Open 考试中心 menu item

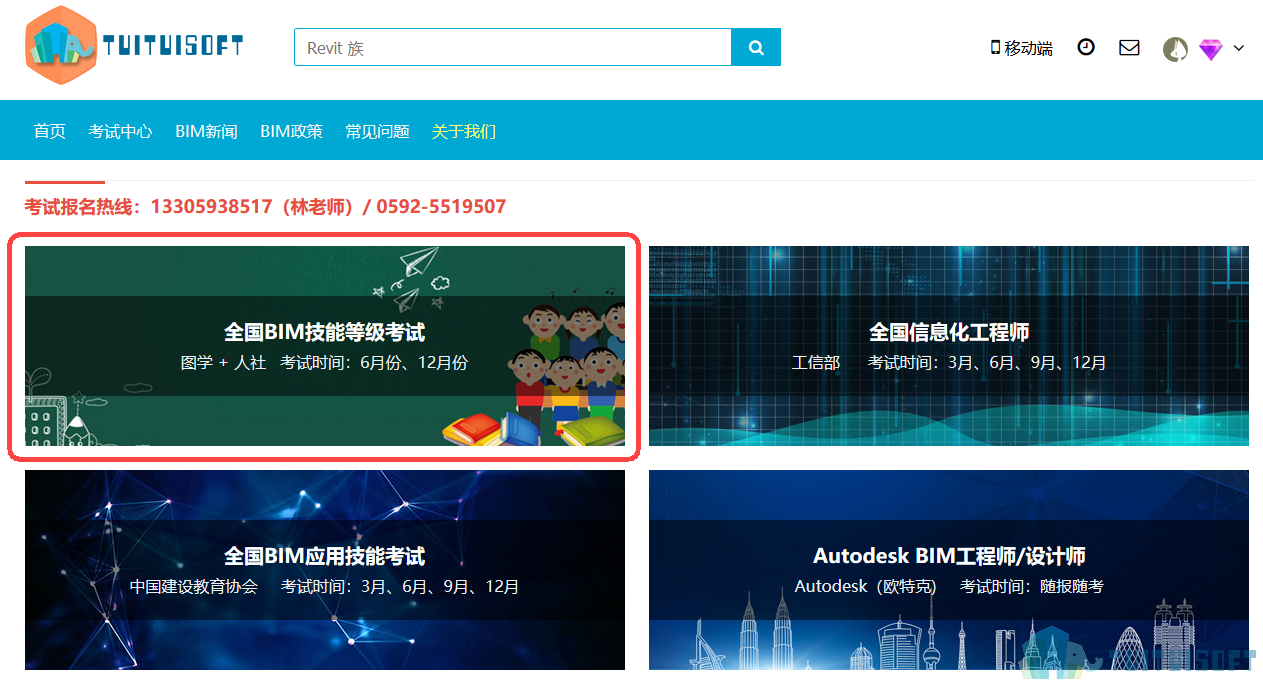(x=120, y=131)
